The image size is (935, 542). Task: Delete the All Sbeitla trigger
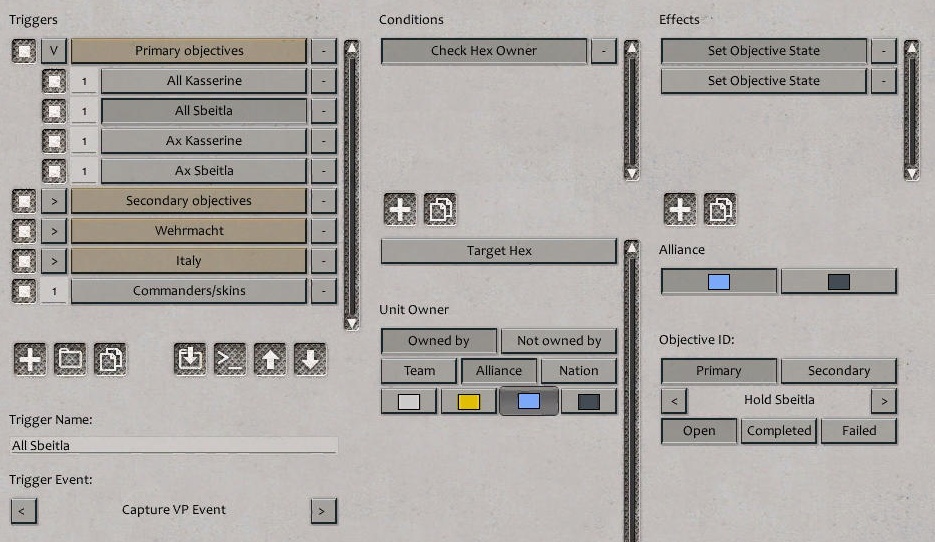pyautogui.click(x=323, y=111)
